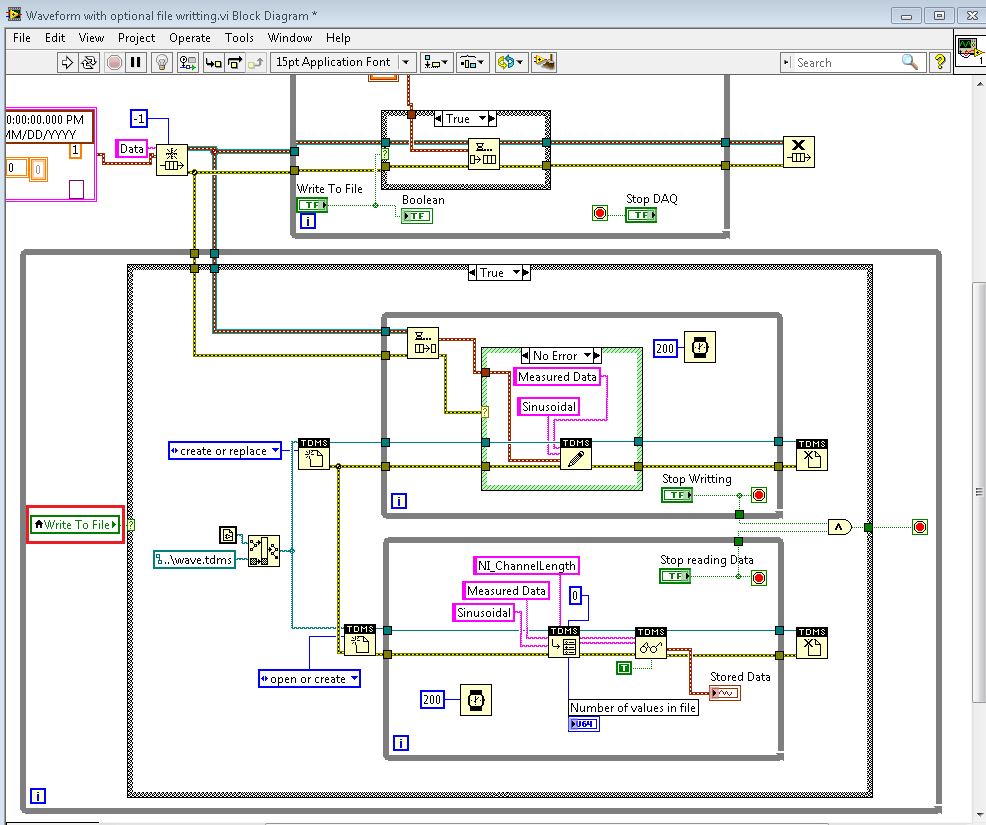Image resolution: width=986 pixels, height=825 pixels.
Task: Open the Reorder dropdown
Action: 511,62
